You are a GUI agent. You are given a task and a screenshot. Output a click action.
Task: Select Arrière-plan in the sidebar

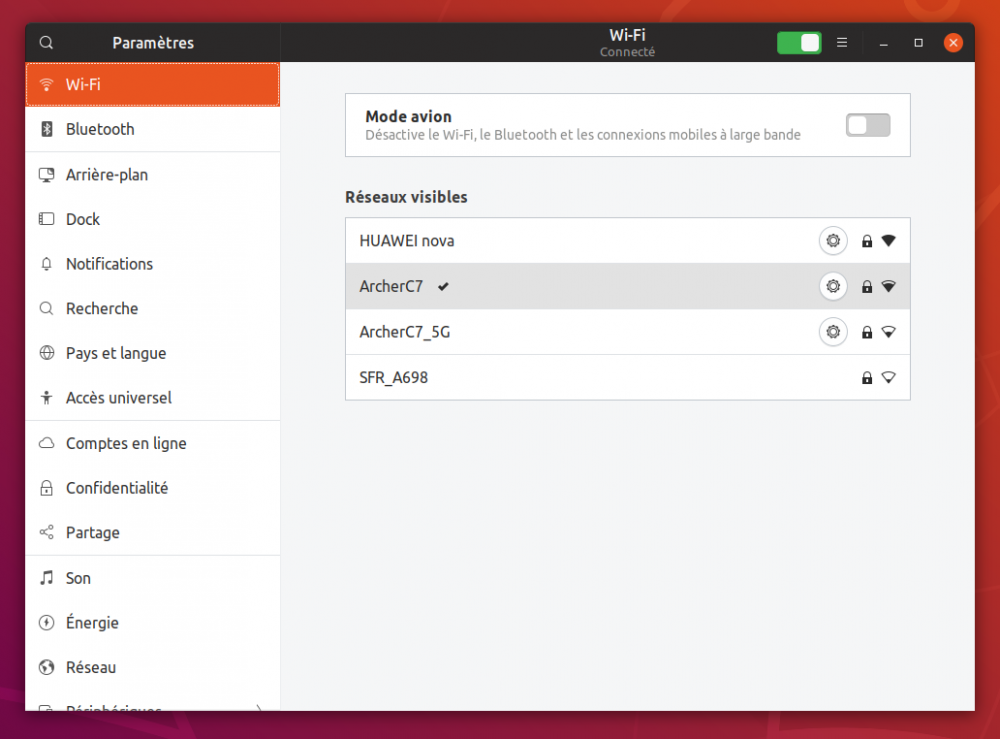(x=107, y=174)
